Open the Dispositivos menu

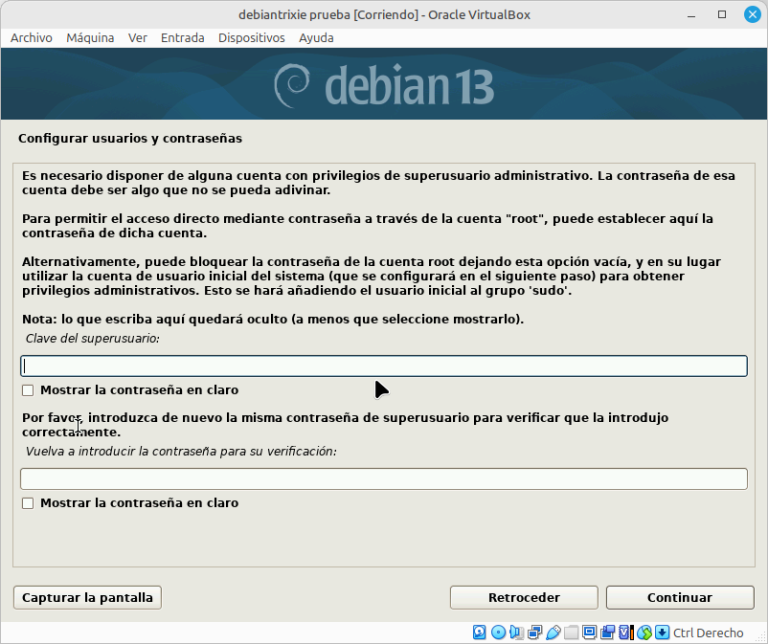pos(251,38)
